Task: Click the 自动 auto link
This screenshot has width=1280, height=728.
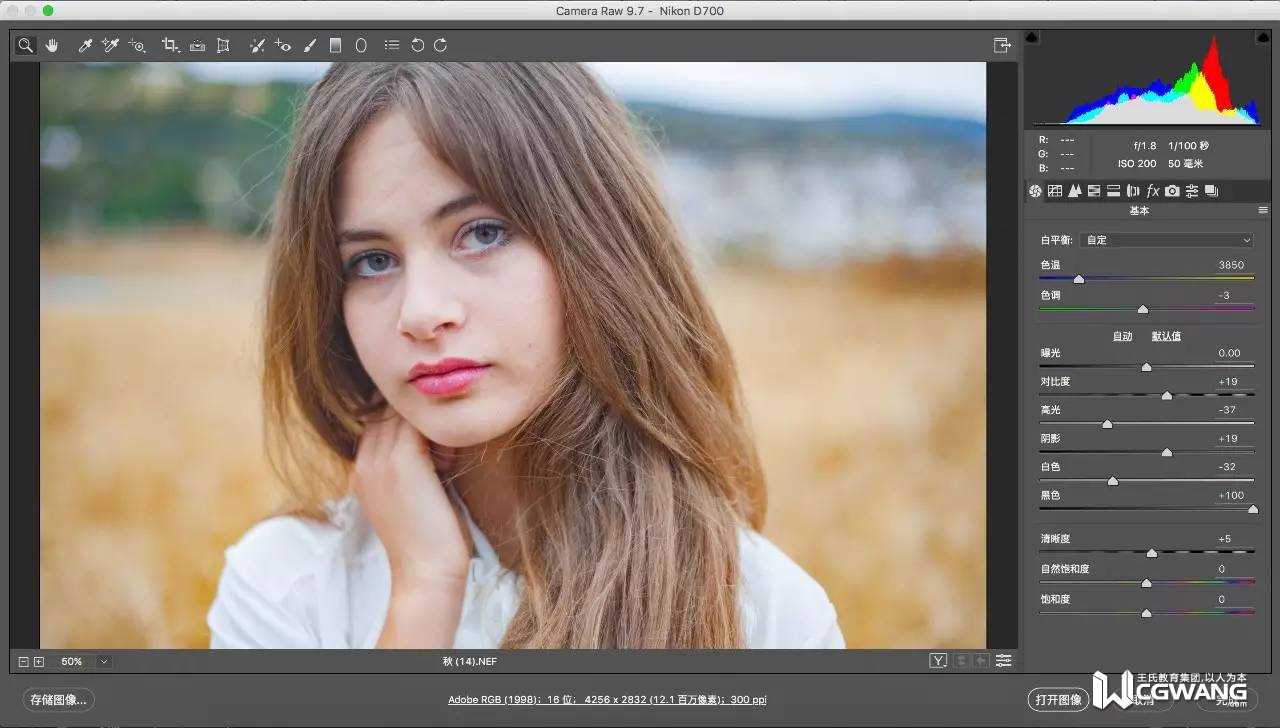Action: [1123, 336]
